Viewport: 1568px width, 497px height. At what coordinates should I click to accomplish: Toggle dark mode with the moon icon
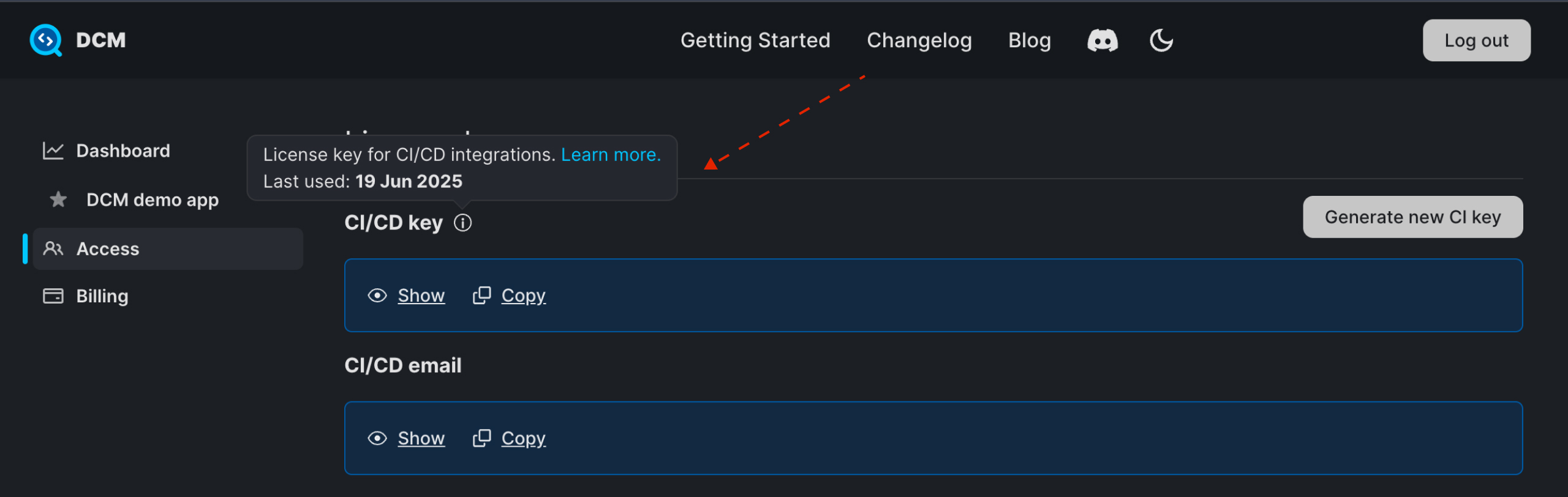tap(1161, 40)
